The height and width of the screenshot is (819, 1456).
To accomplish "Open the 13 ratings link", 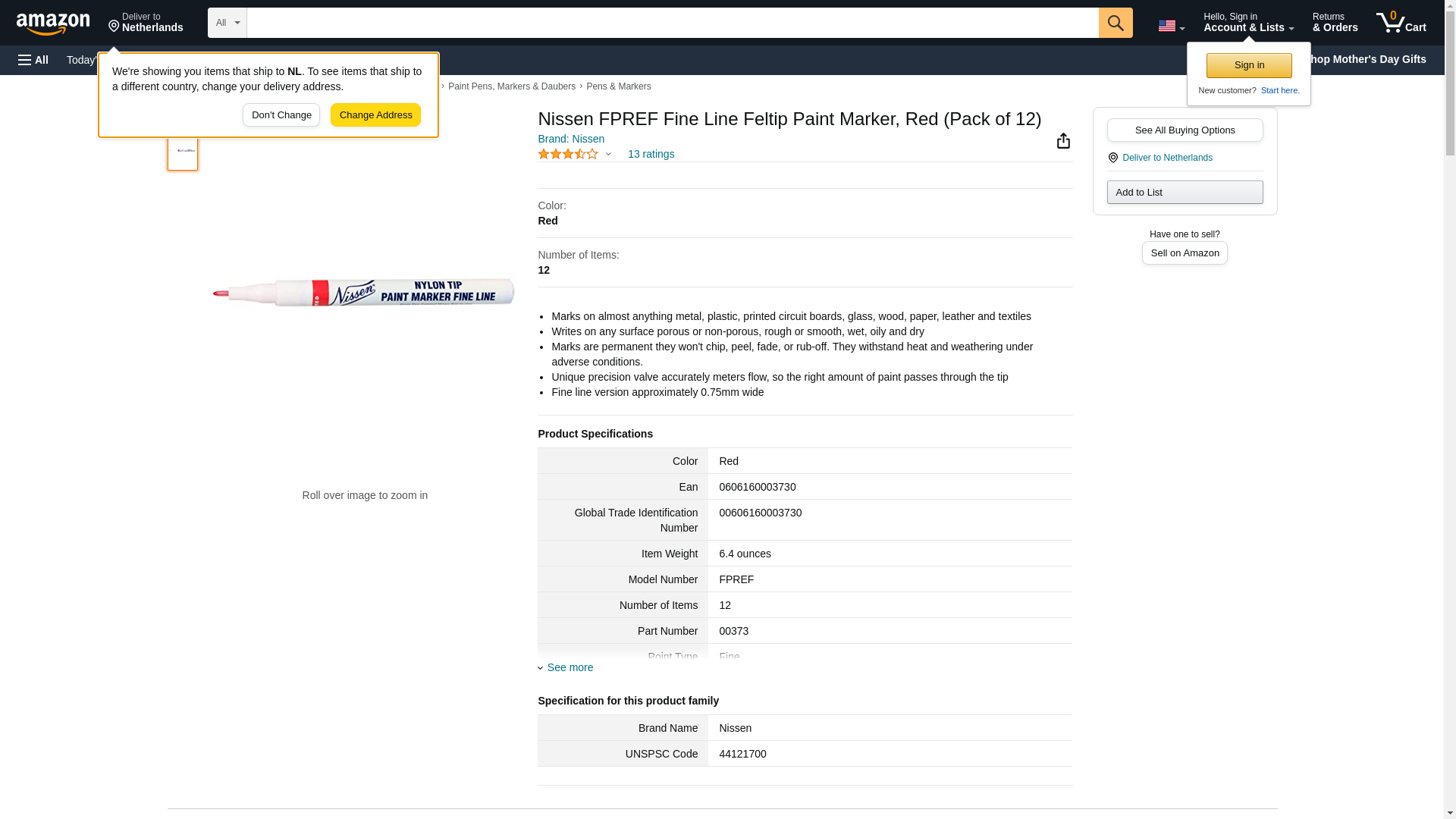I will pyautogui.click(x=651, y=154).
